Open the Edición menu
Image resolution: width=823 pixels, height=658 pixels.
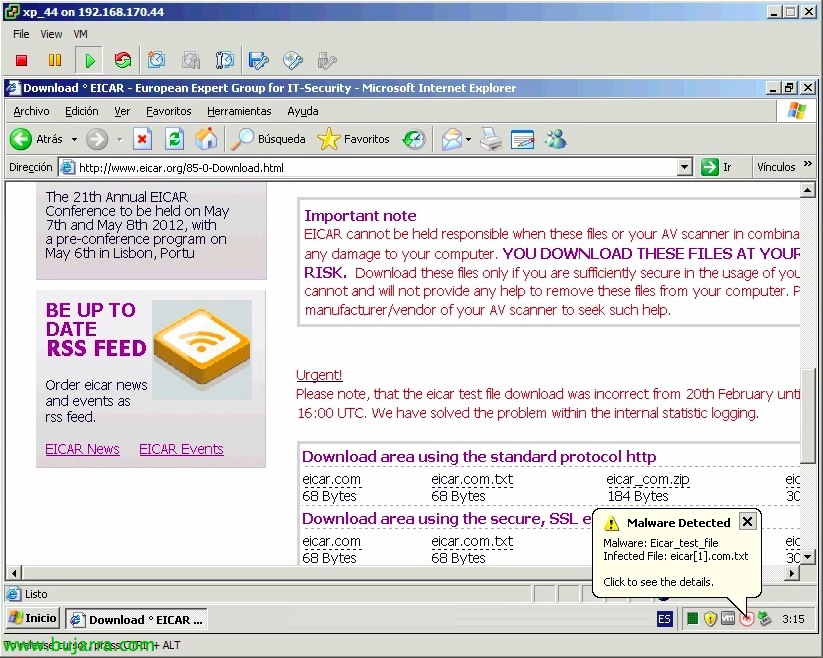click(81, 111)
